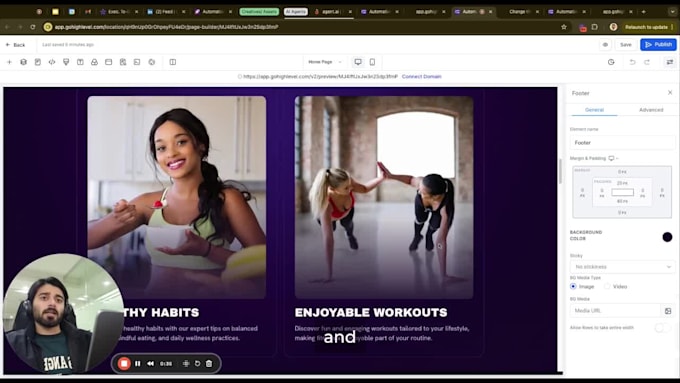This screenshot has height=383, width=680.
Task: Stop the screen recording with red button
Action: (x=124, y=363)
